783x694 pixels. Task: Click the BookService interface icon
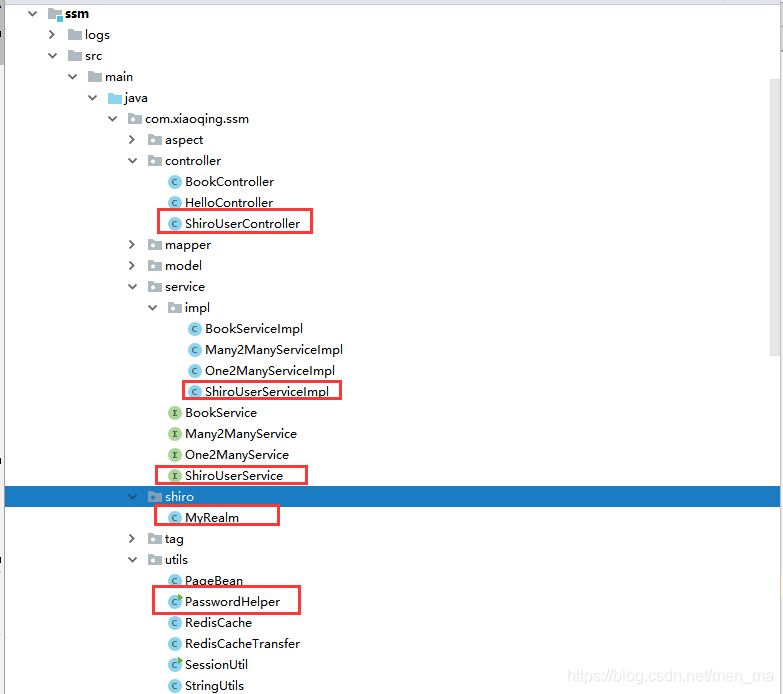[x=174, y=412]
